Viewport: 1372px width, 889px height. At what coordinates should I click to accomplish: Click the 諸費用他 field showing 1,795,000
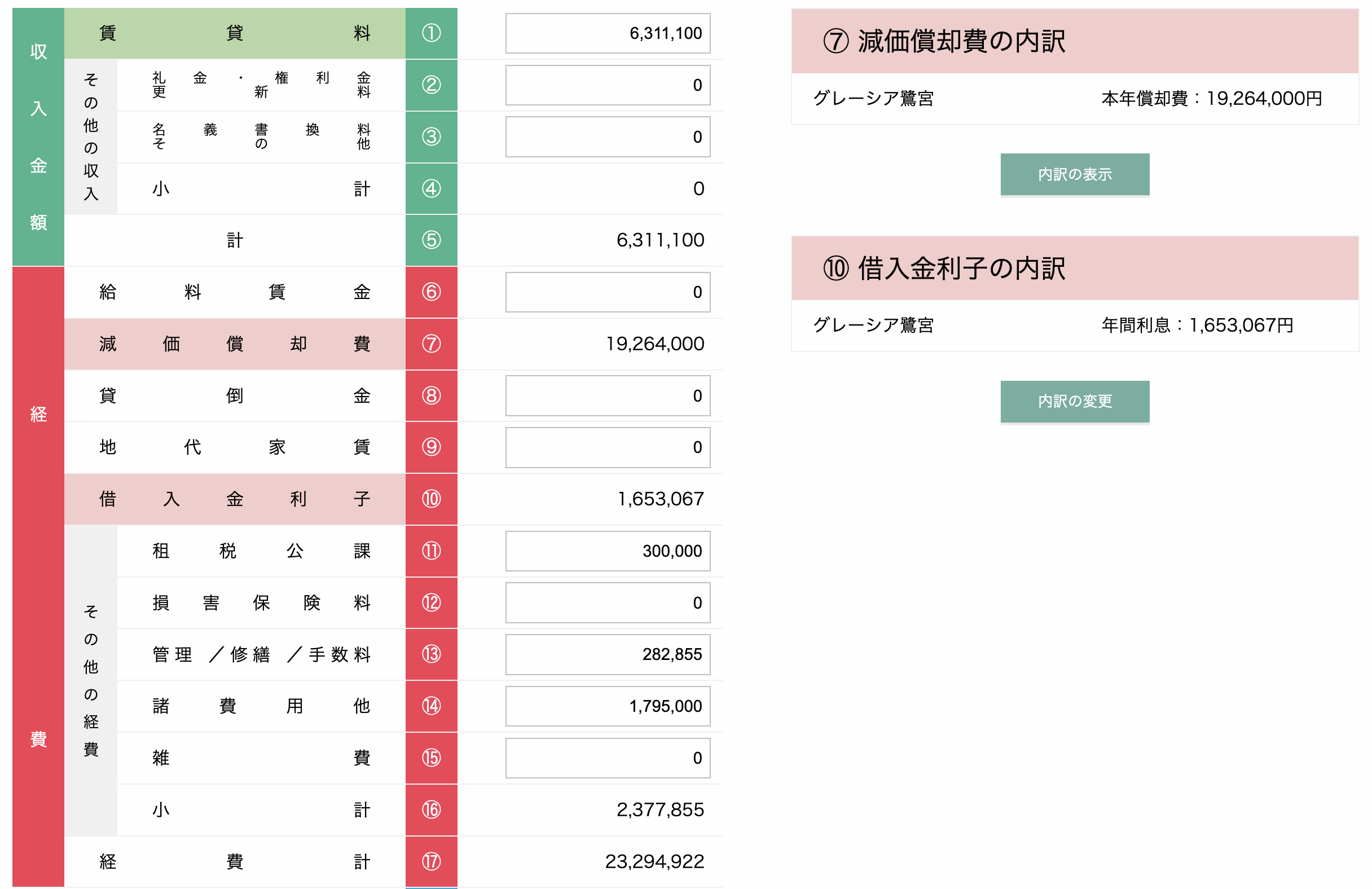pos(607,706)
